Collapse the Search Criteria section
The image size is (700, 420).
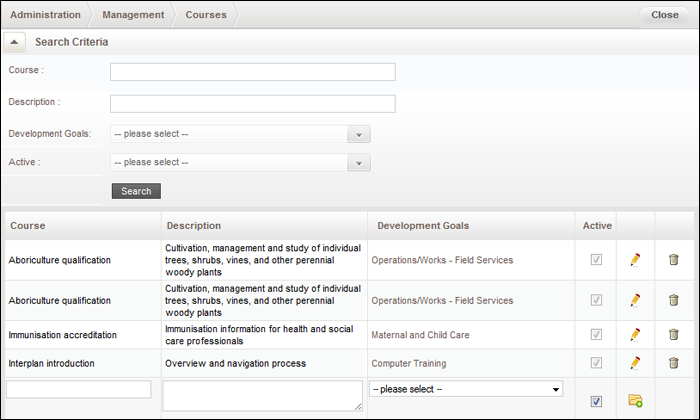coord(14,42)
